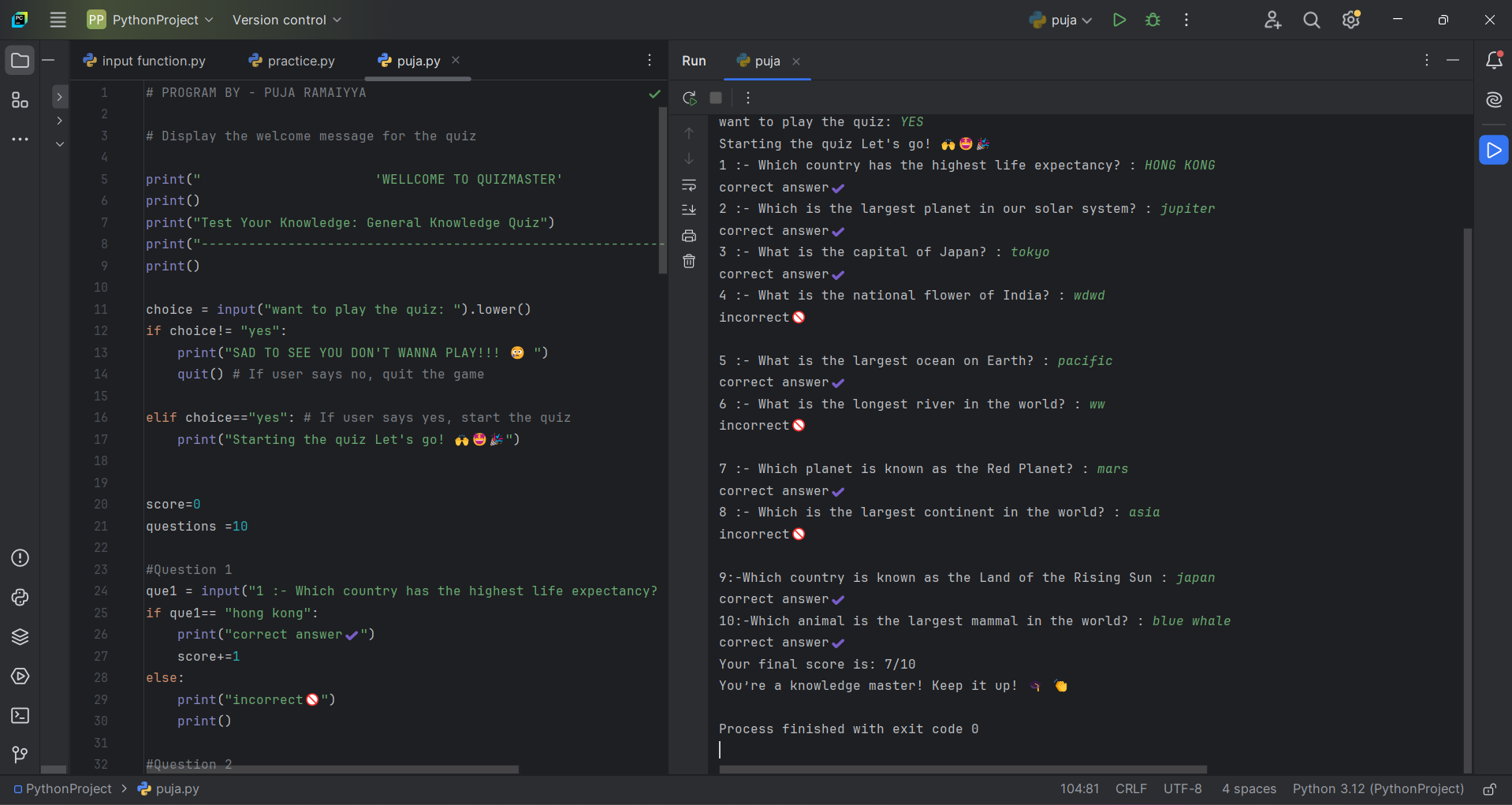Viewport: 1512px width, 805px height.
Task: Open UTF-8 encoding selector
Action: [x=1182, y=789]
